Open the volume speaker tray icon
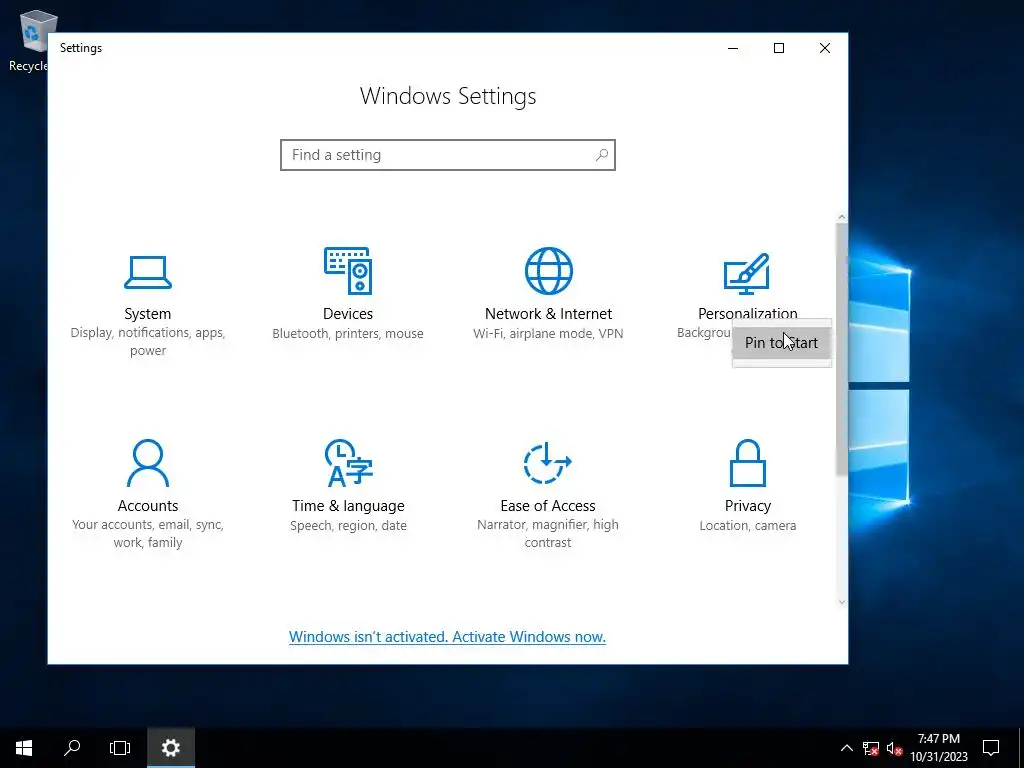Screen dimensions: 1024x768 894,748
